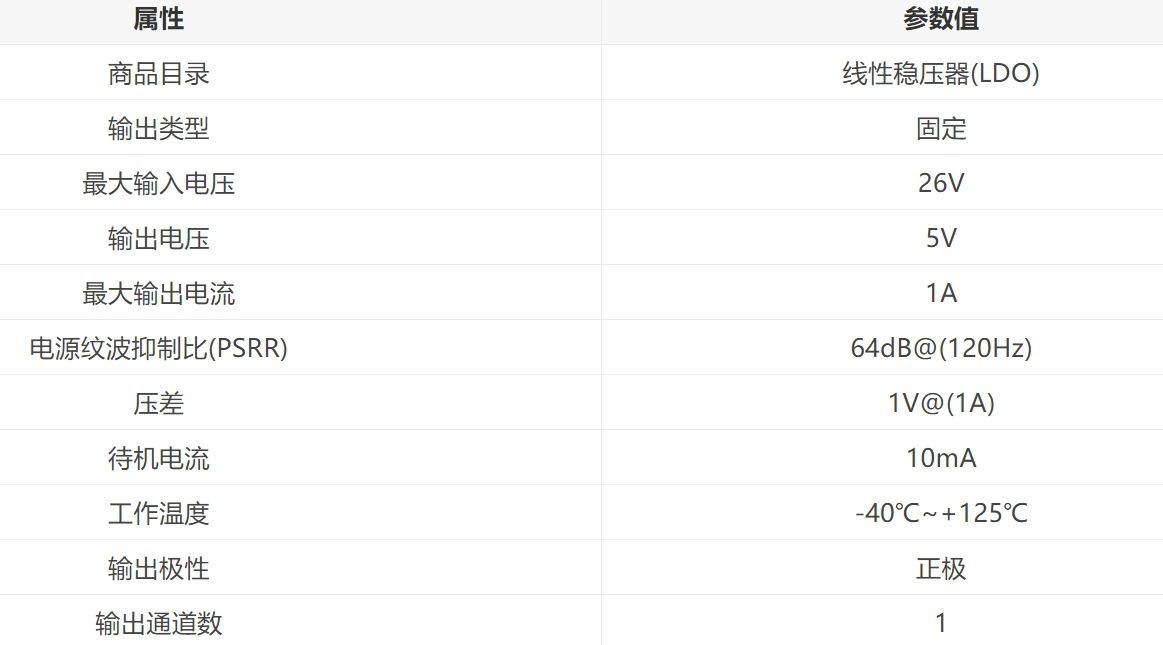Select the 10mA value cell

940,459
